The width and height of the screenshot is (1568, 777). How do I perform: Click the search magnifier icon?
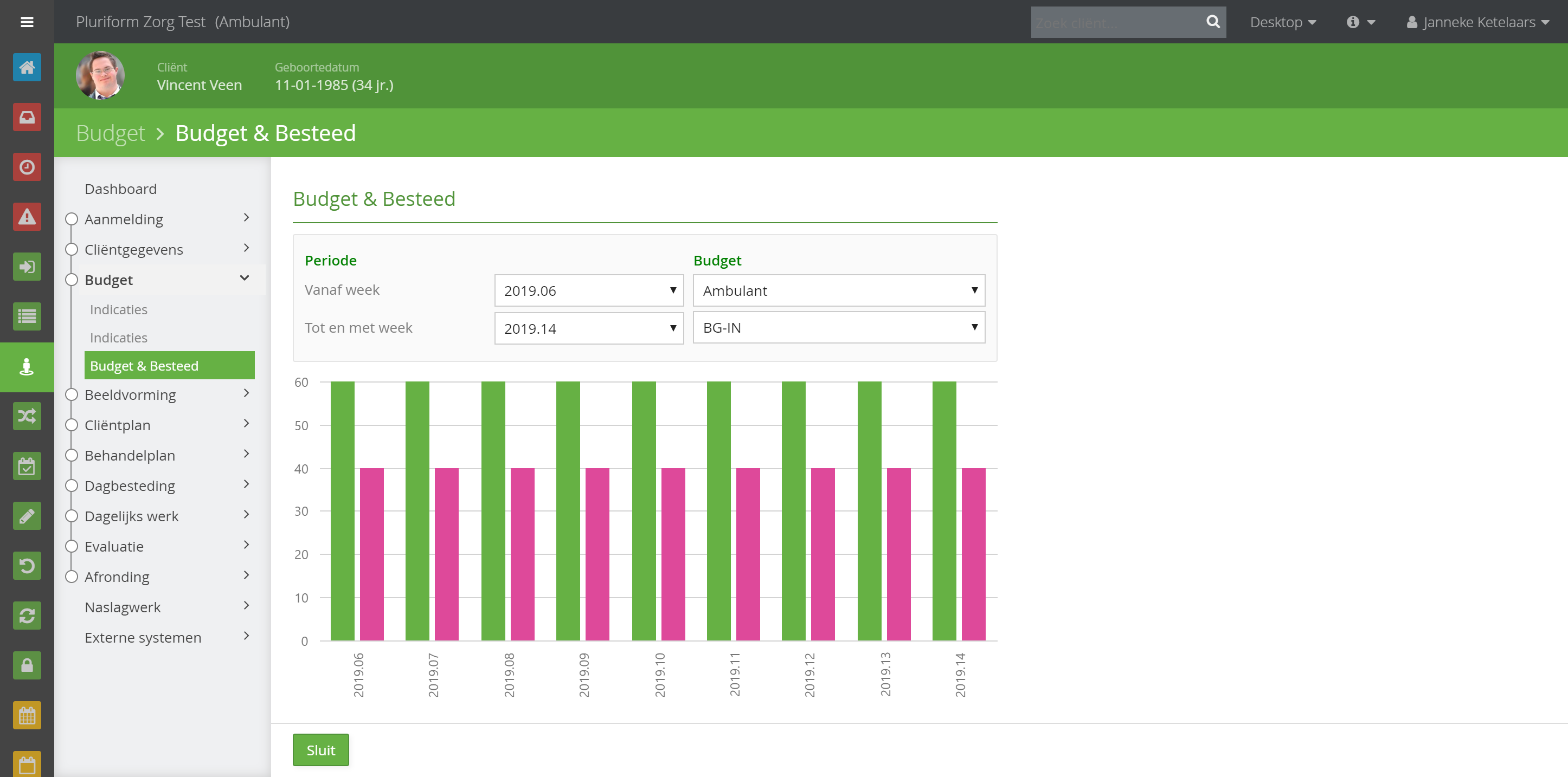click(1212, 22)
